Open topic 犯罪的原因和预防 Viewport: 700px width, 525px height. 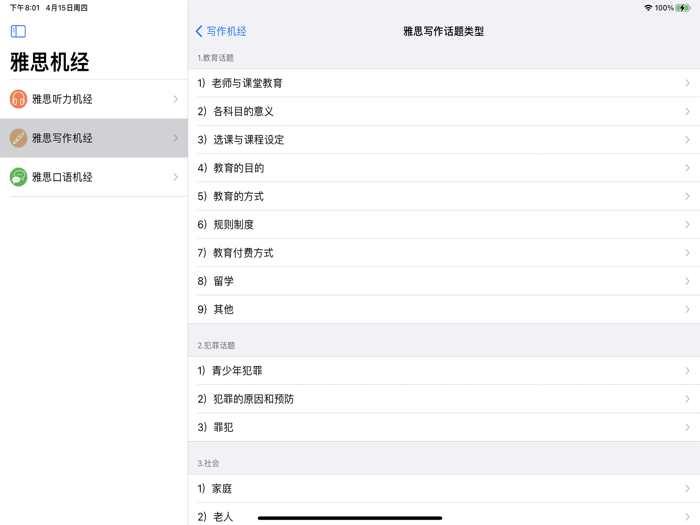click(x=444, y=399)
